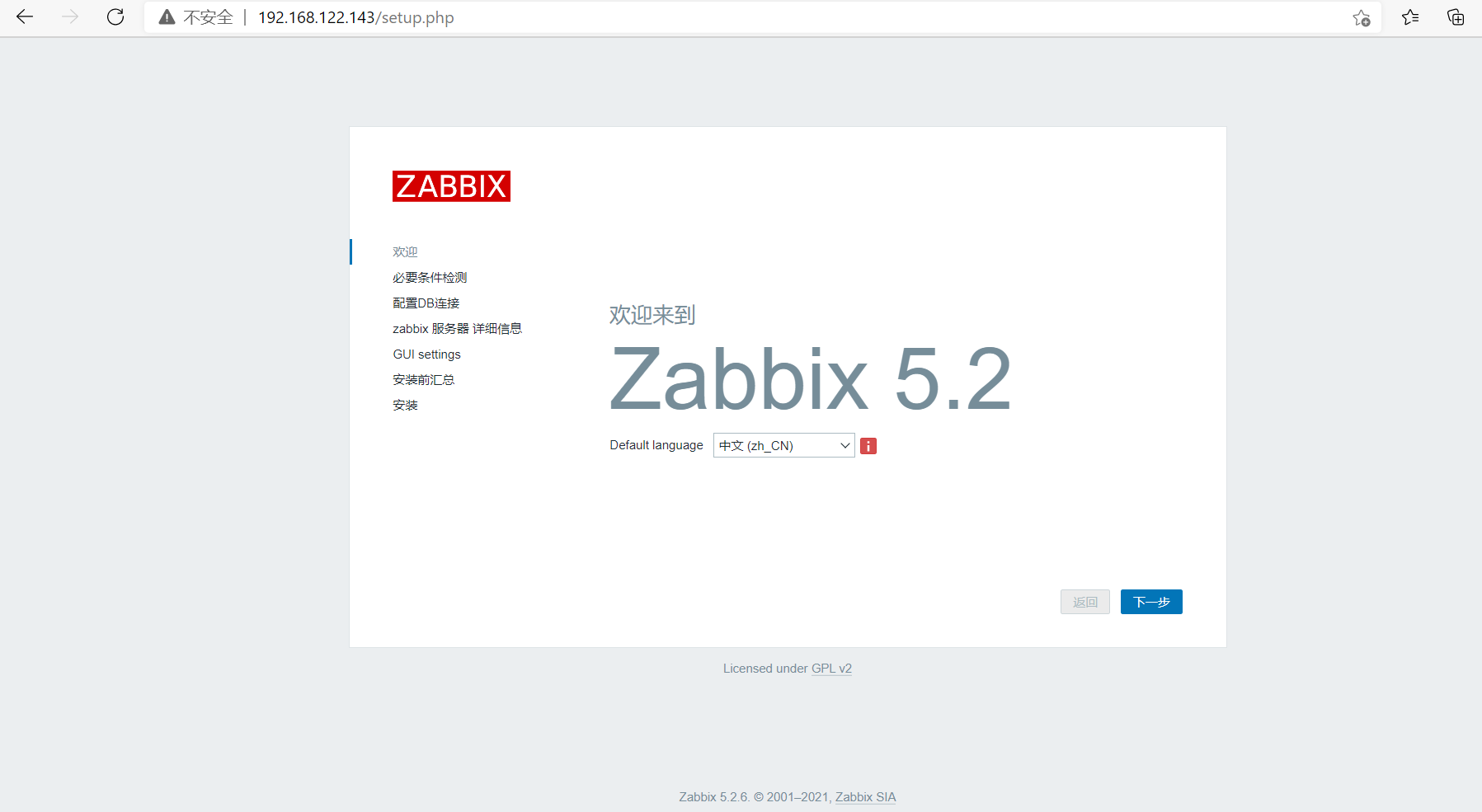The image size is (1482, 812).
Task: Select the 必要条件检测 setup step
Action: coord(430,278)
